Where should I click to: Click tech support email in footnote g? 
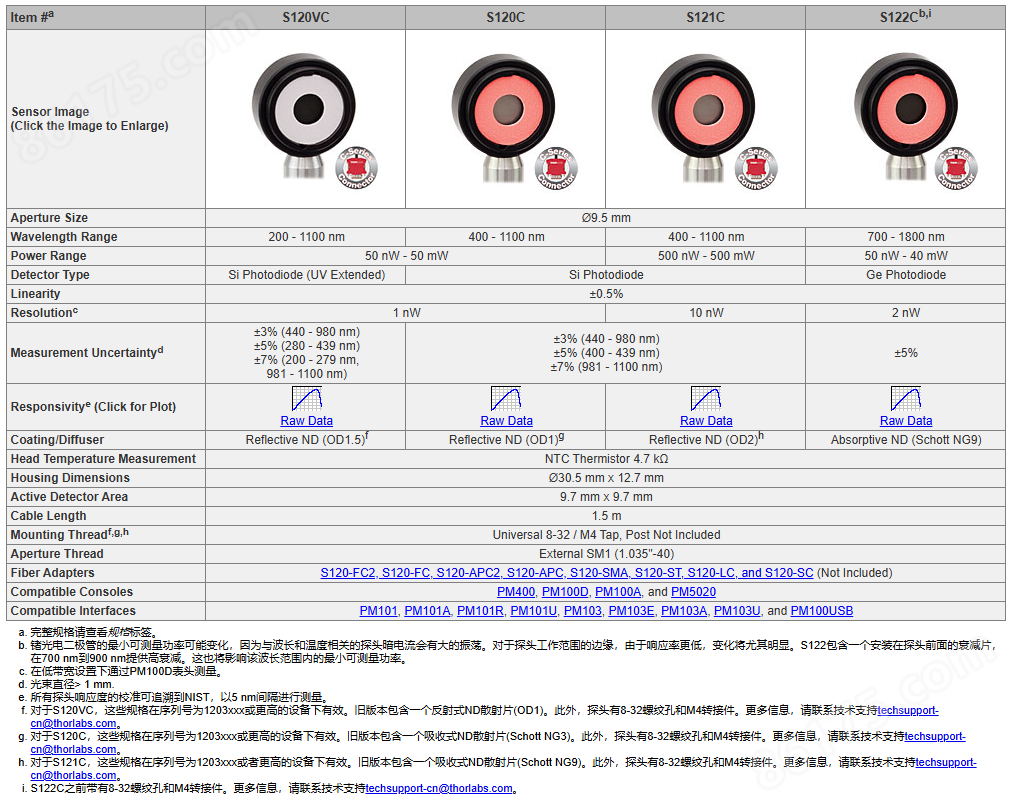[x=935, y=737]
